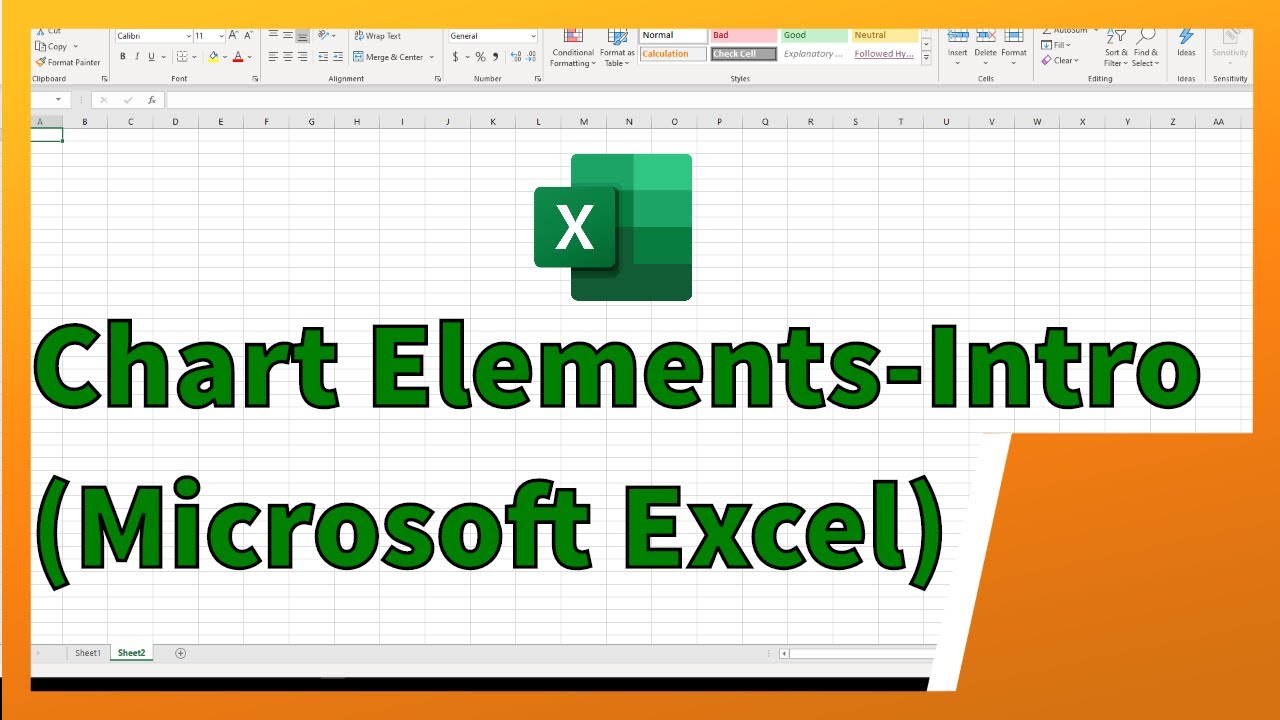The height and width of the screenshot is (720, 1280).
Task: Click the Insert Function fx icon
Action: (x=151, y=100)
